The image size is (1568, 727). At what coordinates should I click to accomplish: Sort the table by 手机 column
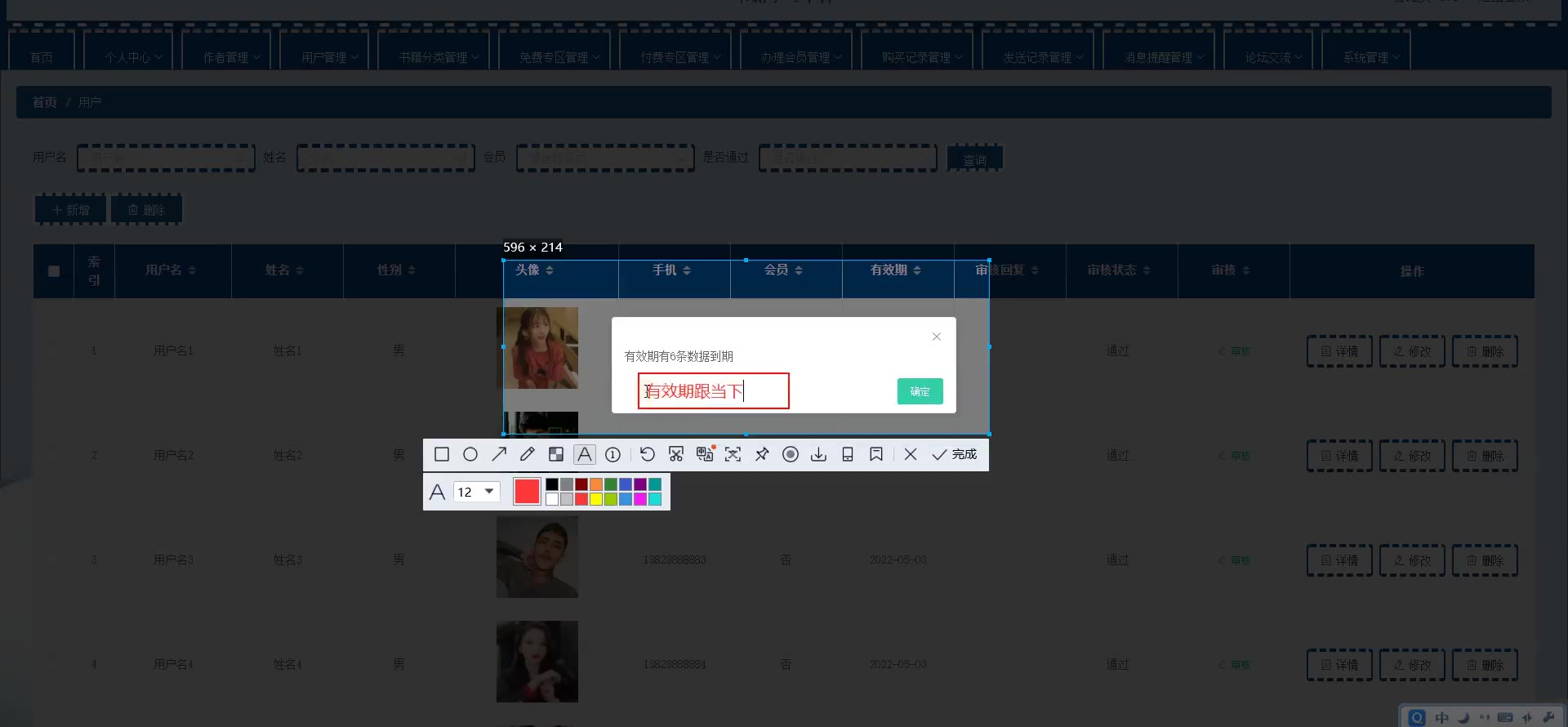687,270
